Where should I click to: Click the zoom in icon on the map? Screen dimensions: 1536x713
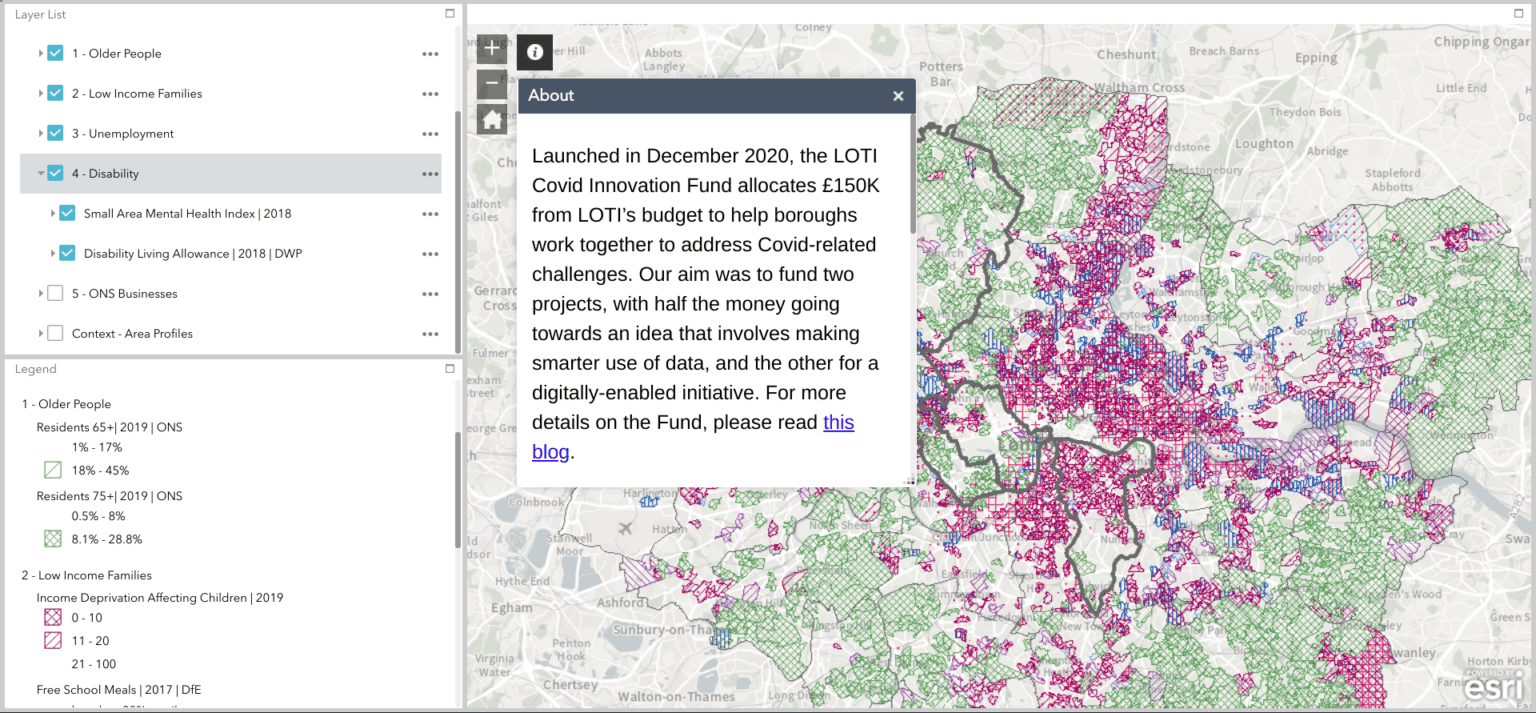(x=491, y=47)
